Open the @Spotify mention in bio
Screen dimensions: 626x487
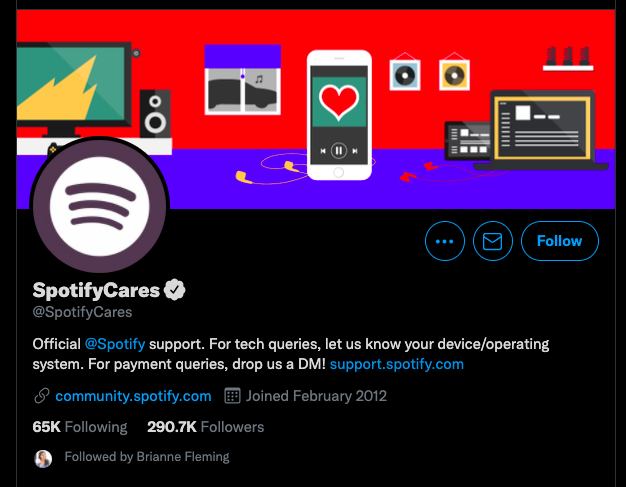point(115,344)
